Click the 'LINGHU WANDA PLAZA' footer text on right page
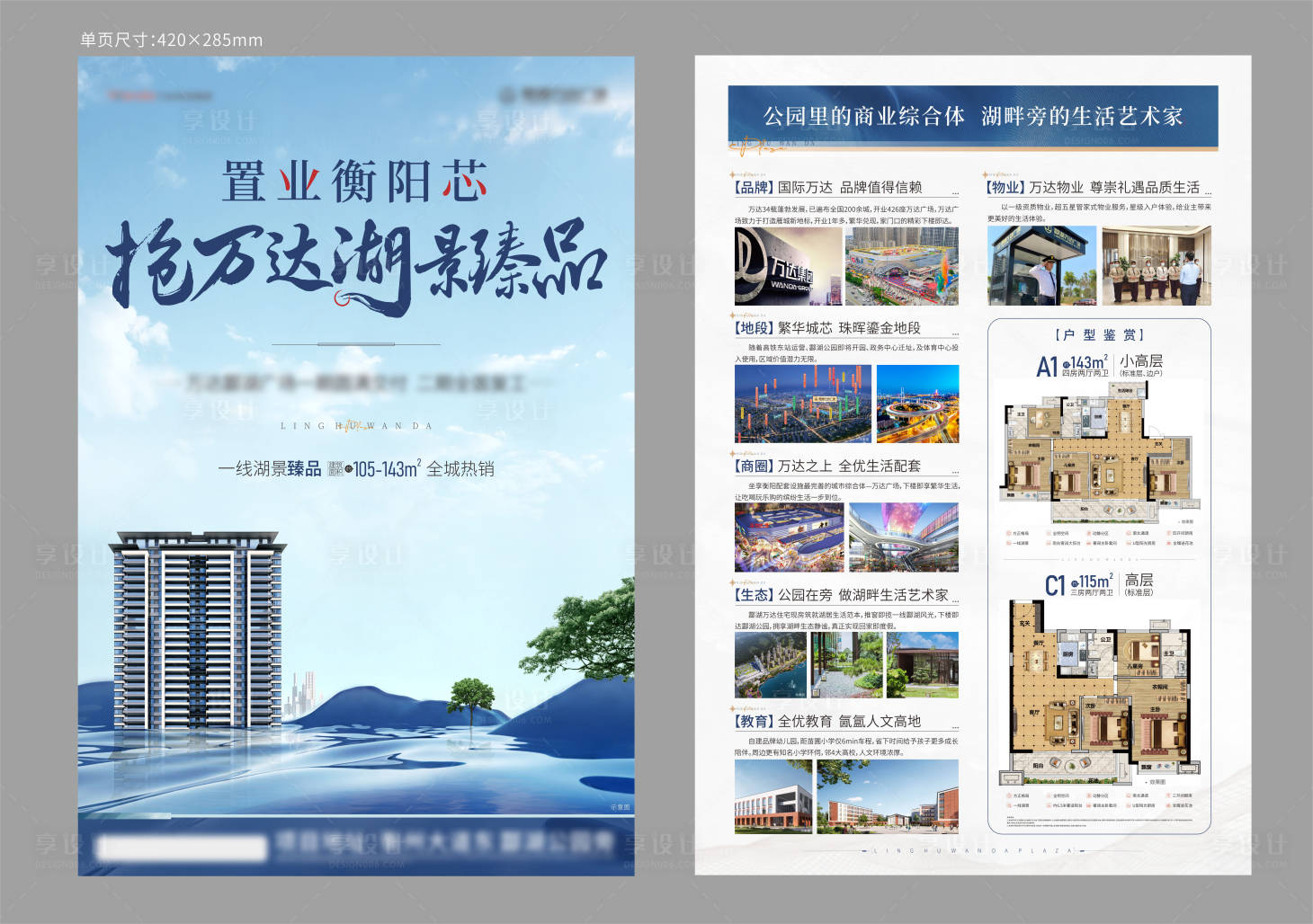This screenshot has width=1313, height=924. [x=973, y=850]
